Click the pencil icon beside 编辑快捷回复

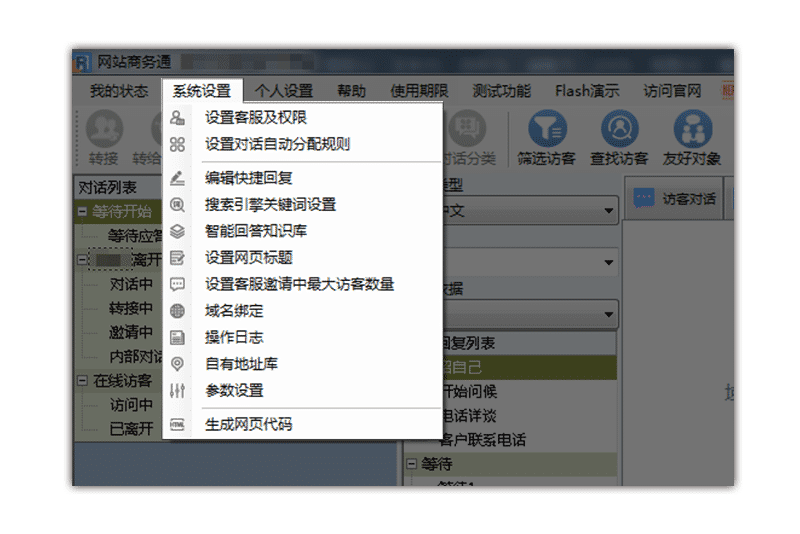[177, 179]
